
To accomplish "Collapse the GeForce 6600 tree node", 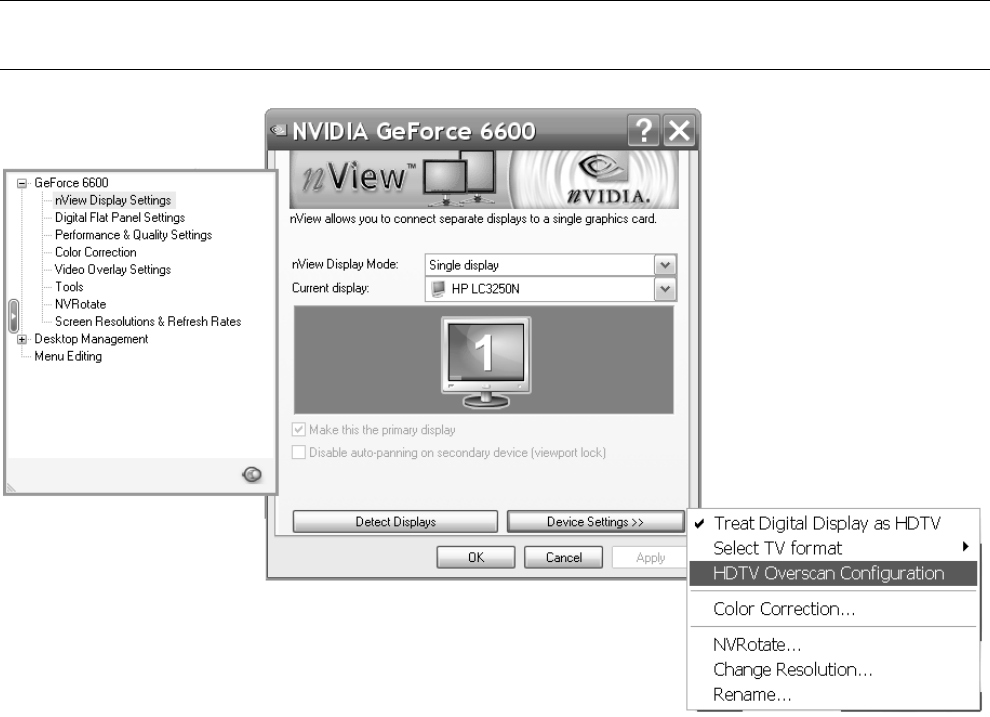I will (x=22, y=183).
